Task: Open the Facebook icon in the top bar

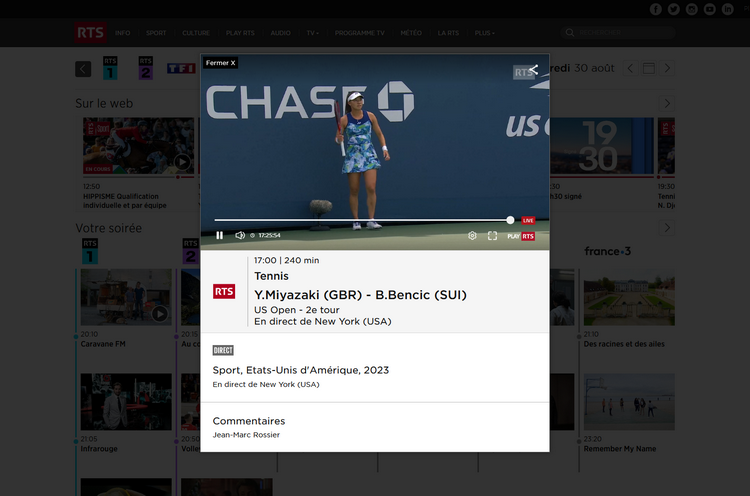Action: pyautogui.click(x=656, y=9)
